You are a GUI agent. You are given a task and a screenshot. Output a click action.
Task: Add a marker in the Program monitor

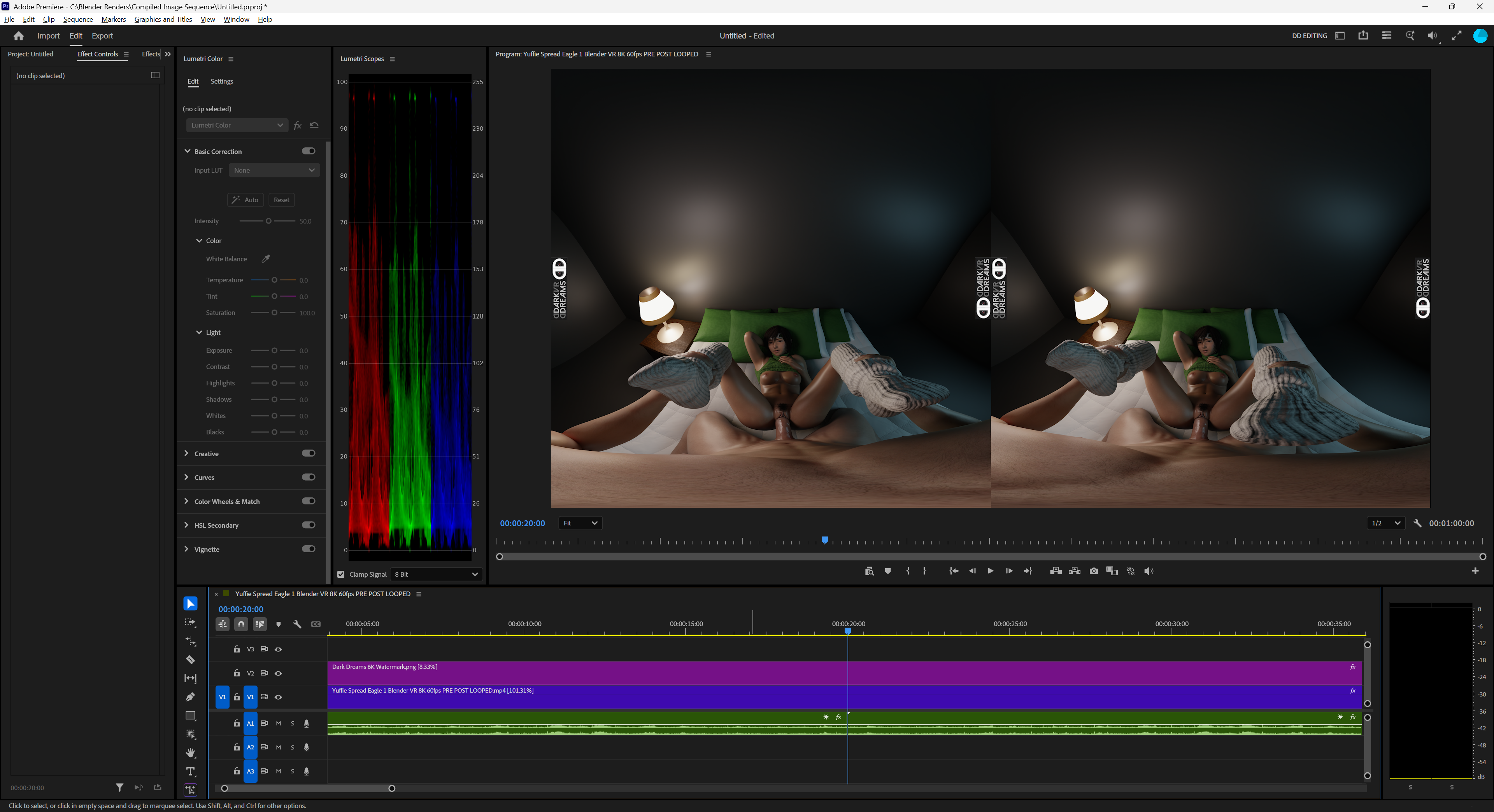pos(888,571)
